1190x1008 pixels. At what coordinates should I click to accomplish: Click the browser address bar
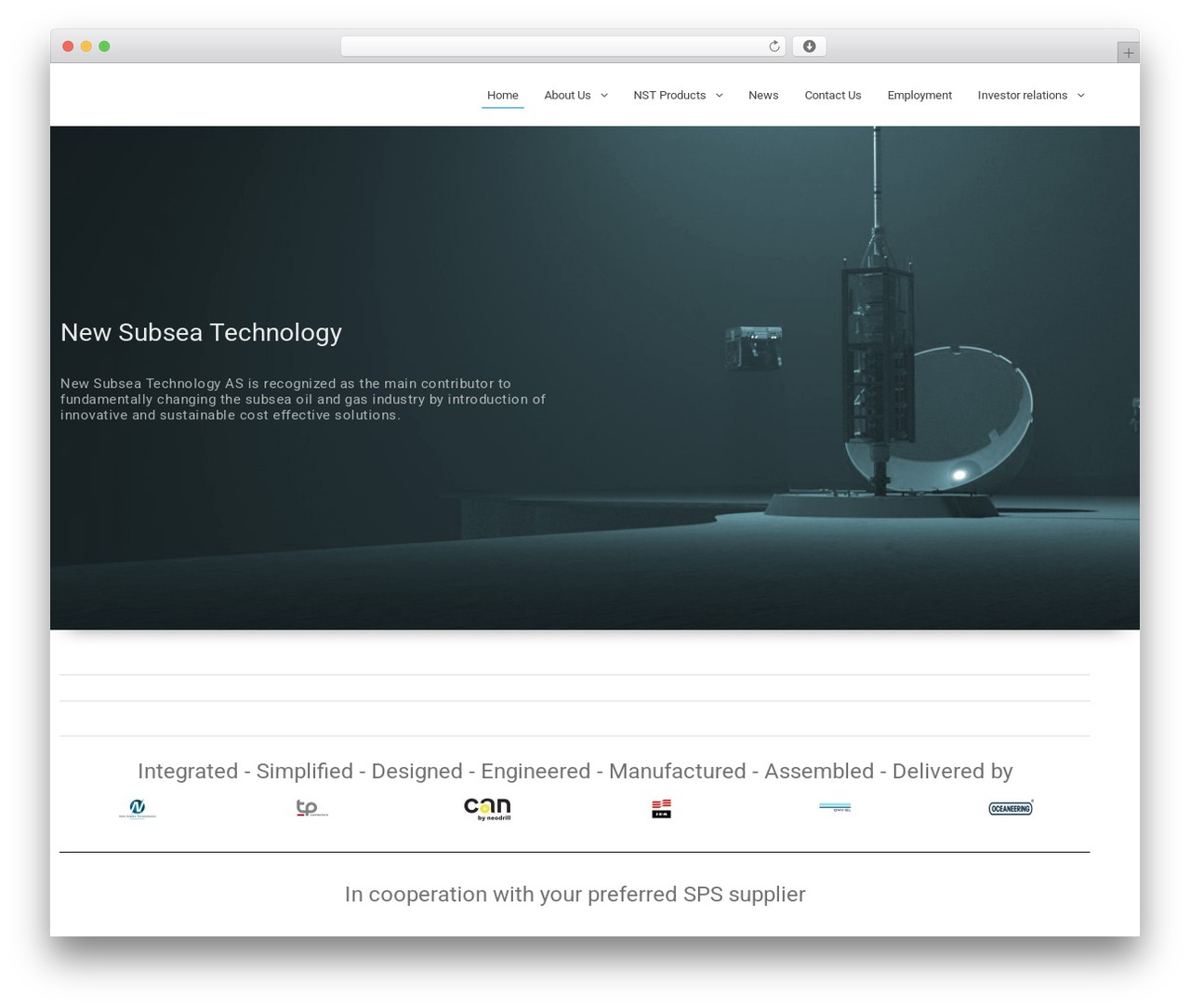pos(562,46)
